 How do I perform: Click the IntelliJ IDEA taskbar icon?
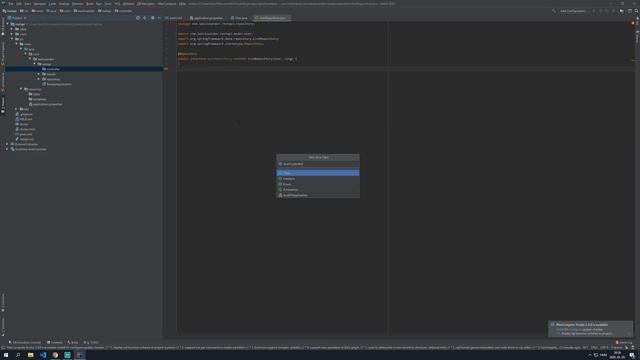[80, 355]
